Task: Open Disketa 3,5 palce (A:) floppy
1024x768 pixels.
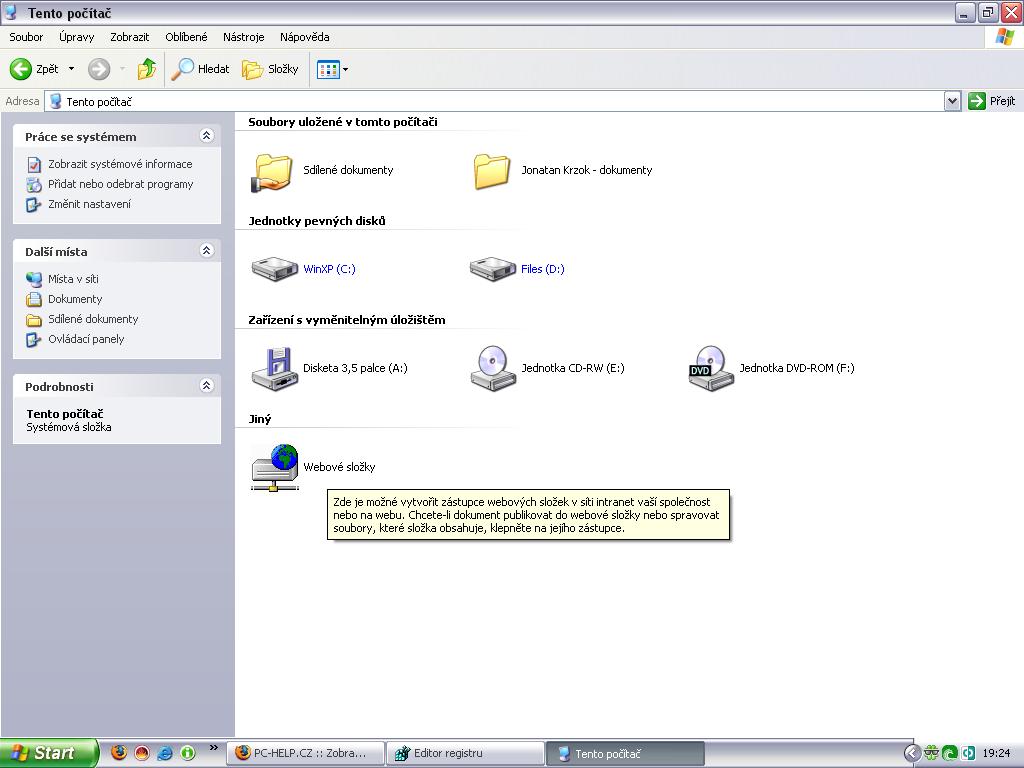Action: [x=274, y=368]
